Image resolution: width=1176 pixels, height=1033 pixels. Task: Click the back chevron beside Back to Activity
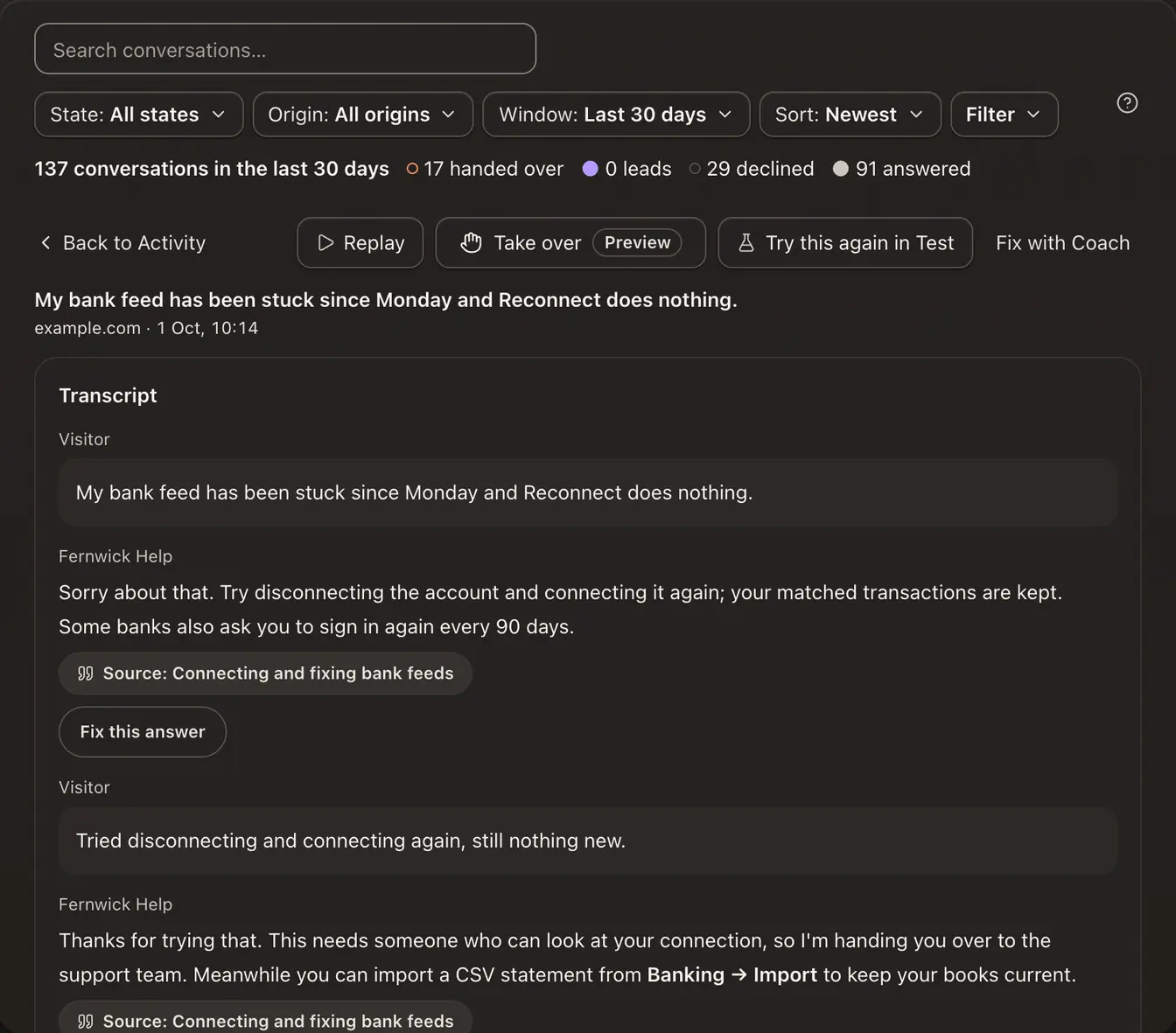(x=45, y=242)
